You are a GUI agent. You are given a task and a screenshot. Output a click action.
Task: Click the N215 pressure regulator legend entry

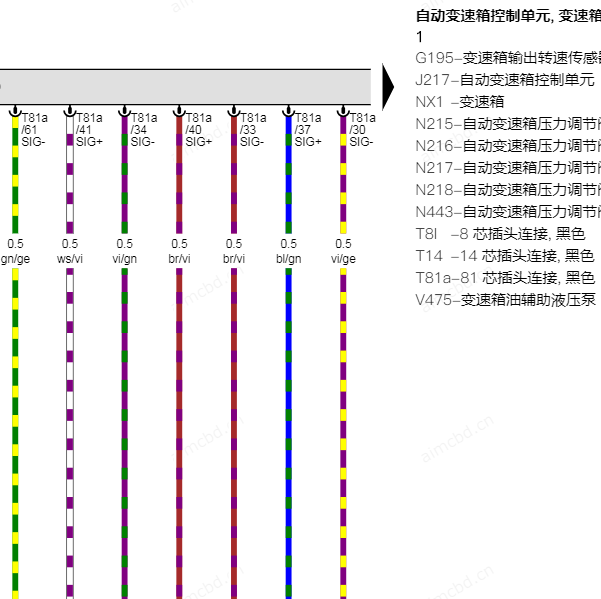coord(508,124)
